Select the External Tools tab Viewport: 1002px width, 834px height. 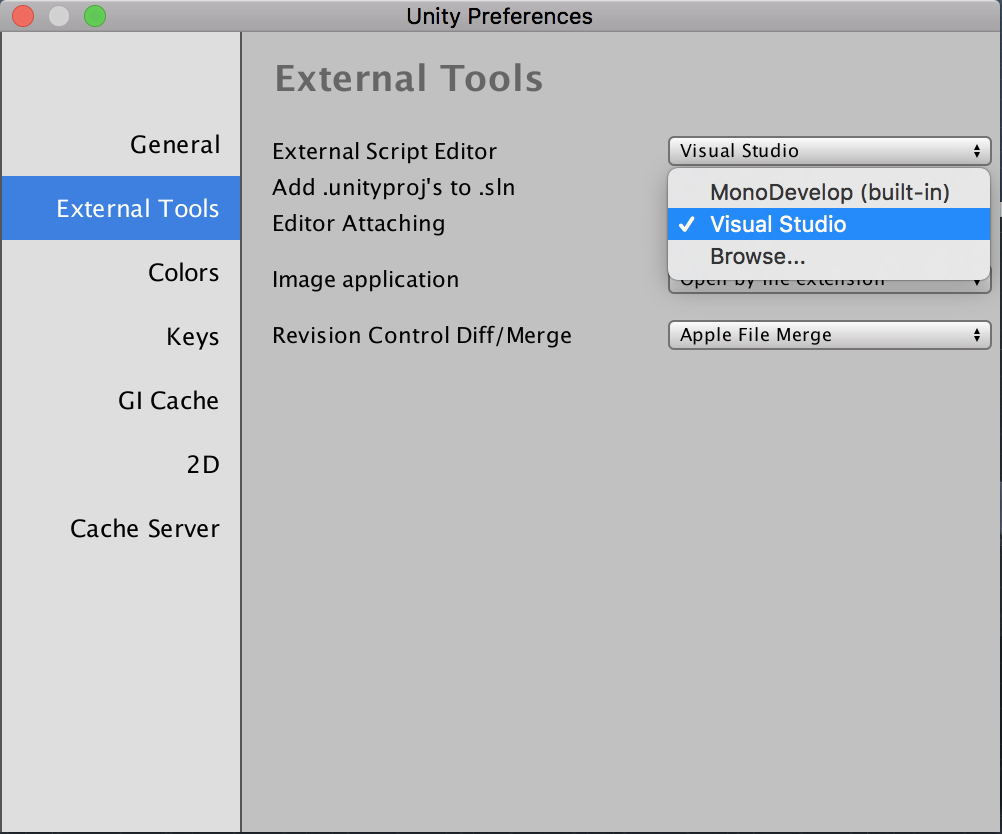[121, 208]
